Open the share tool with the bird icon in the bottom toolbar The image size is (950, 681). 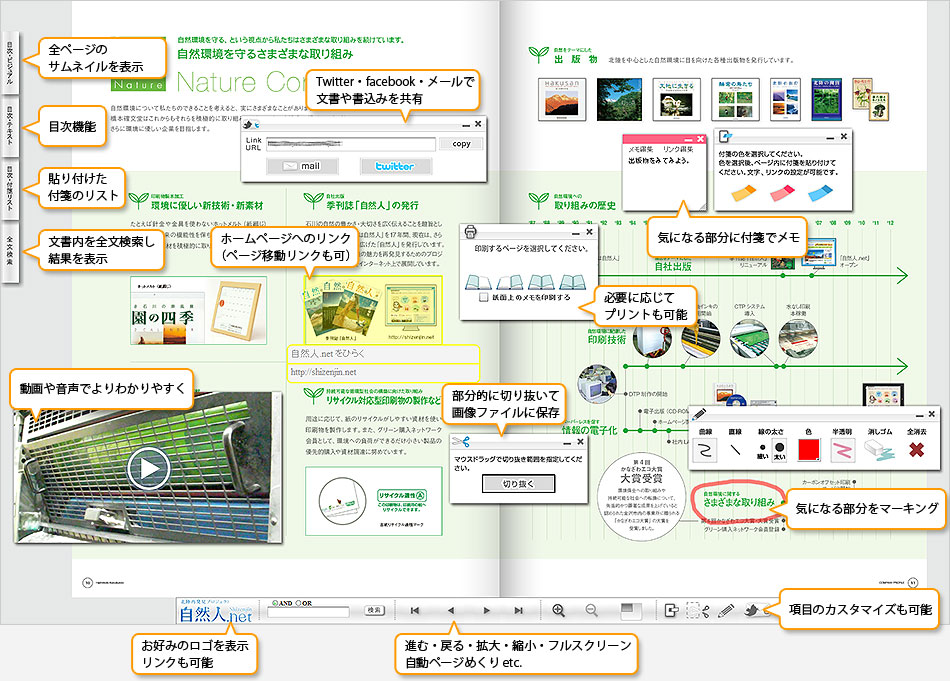point(752,610)
